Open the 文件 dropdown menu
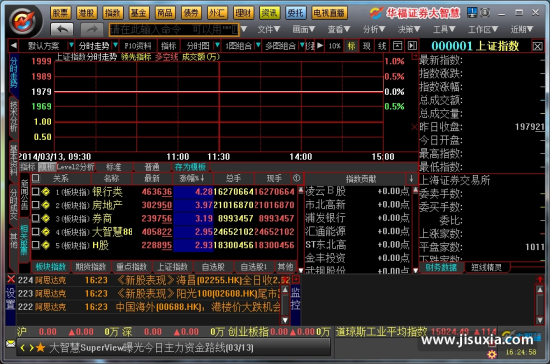The image size is (550, 364). 269,29
